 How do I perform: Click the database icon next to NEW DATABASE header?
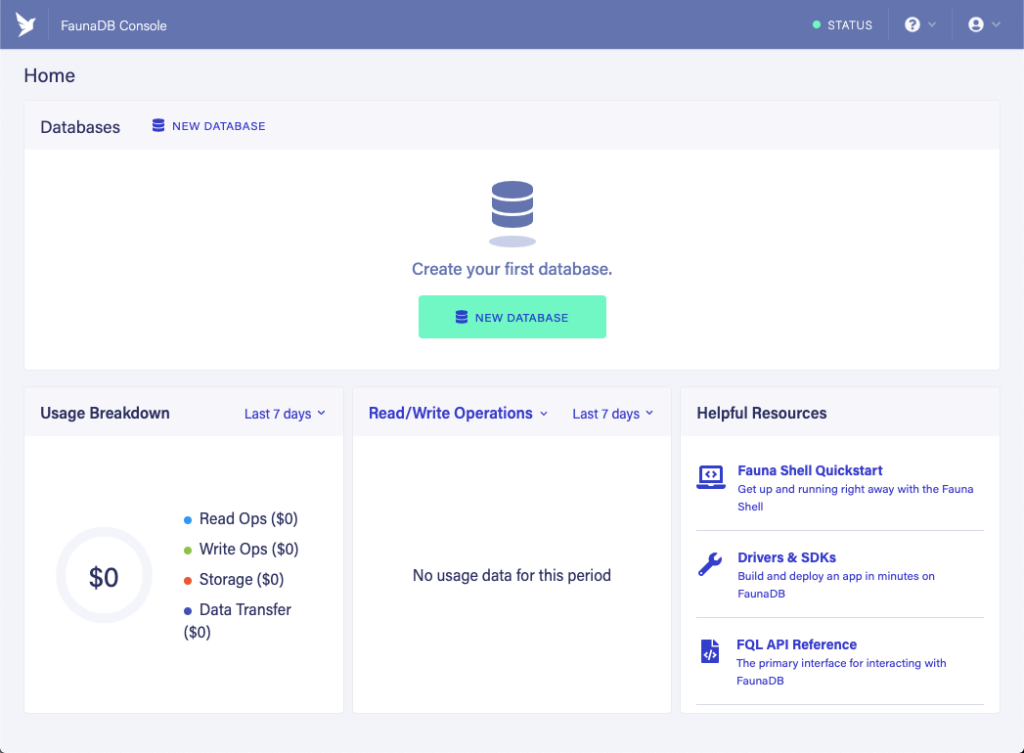click(157, 125)
